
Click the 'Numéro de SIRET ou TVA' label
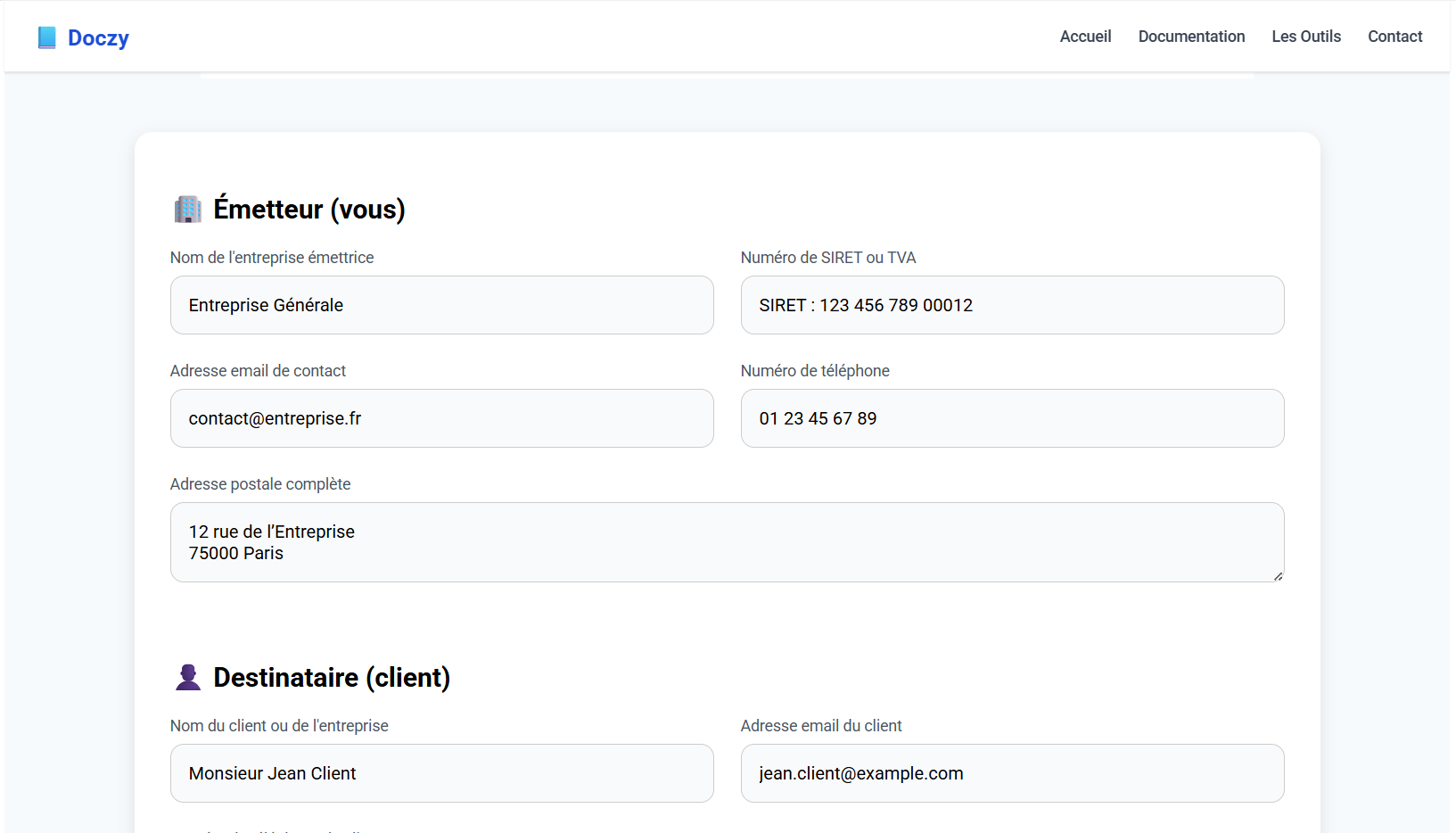pos(828,258)
